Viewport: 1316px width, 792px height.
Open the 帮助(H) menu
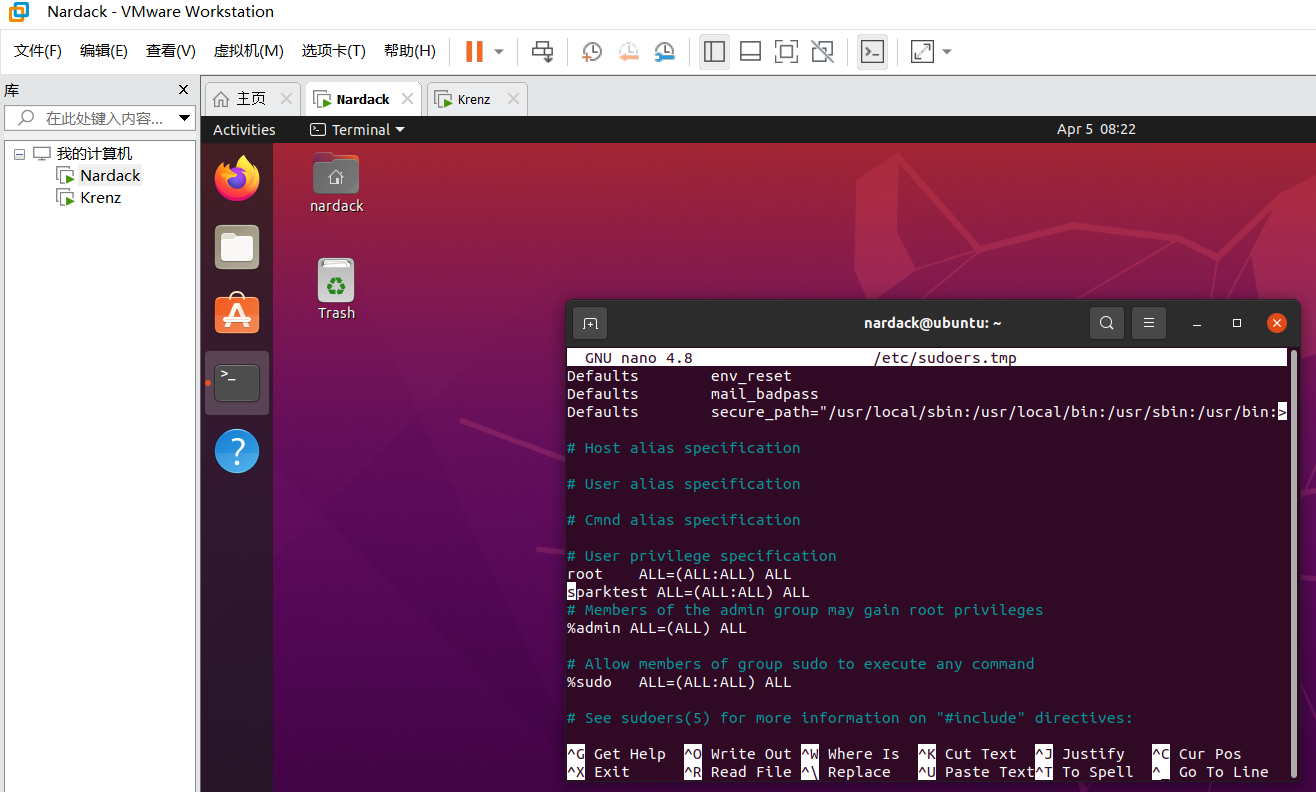[410, 51]
